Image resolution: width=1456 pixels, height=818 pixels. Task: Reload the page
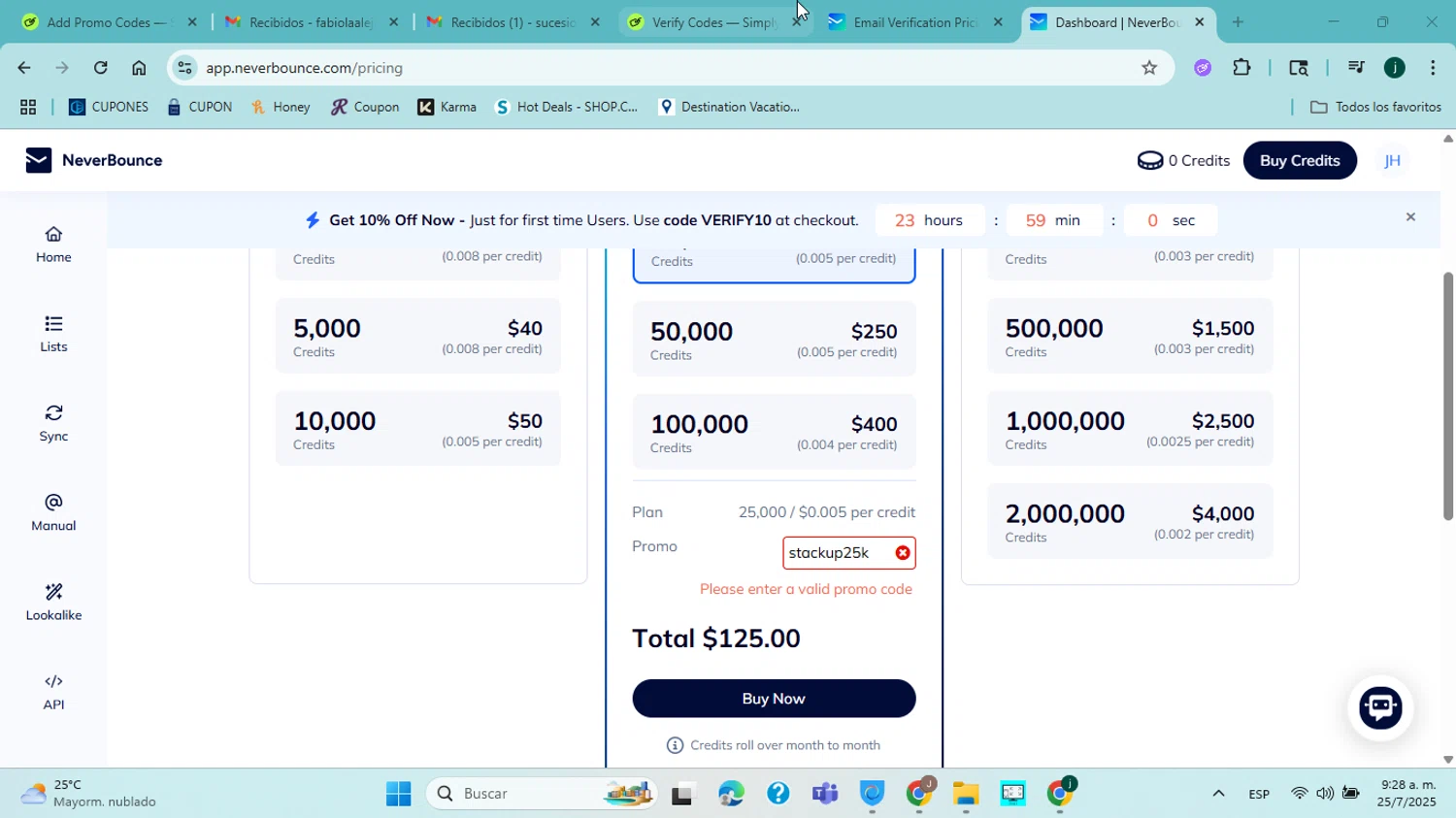(x=100, y=67)
